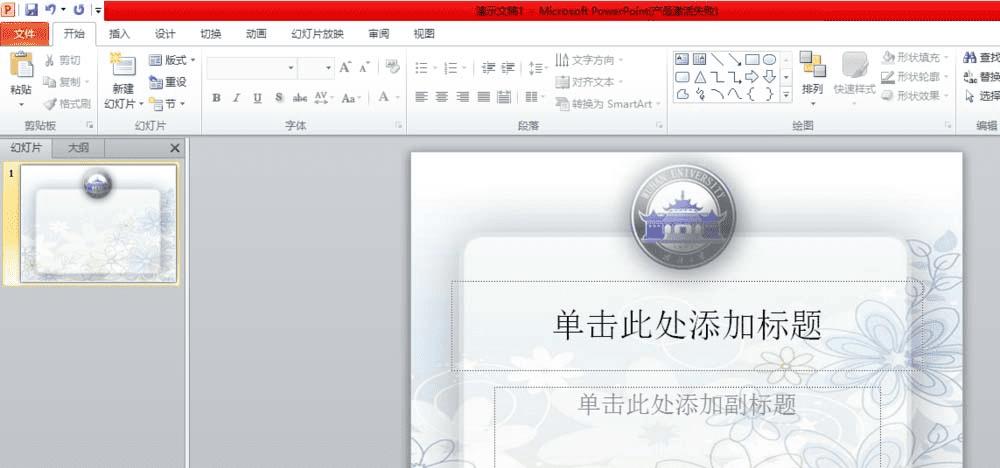Toggle Italic formatting

point(237,98)
